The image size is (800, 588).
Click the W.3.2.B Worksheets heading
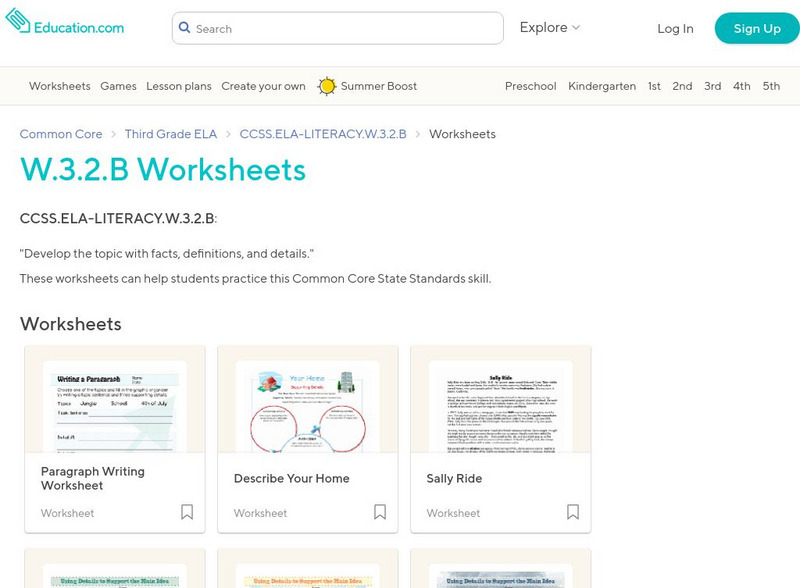click(x=163, y=169)
